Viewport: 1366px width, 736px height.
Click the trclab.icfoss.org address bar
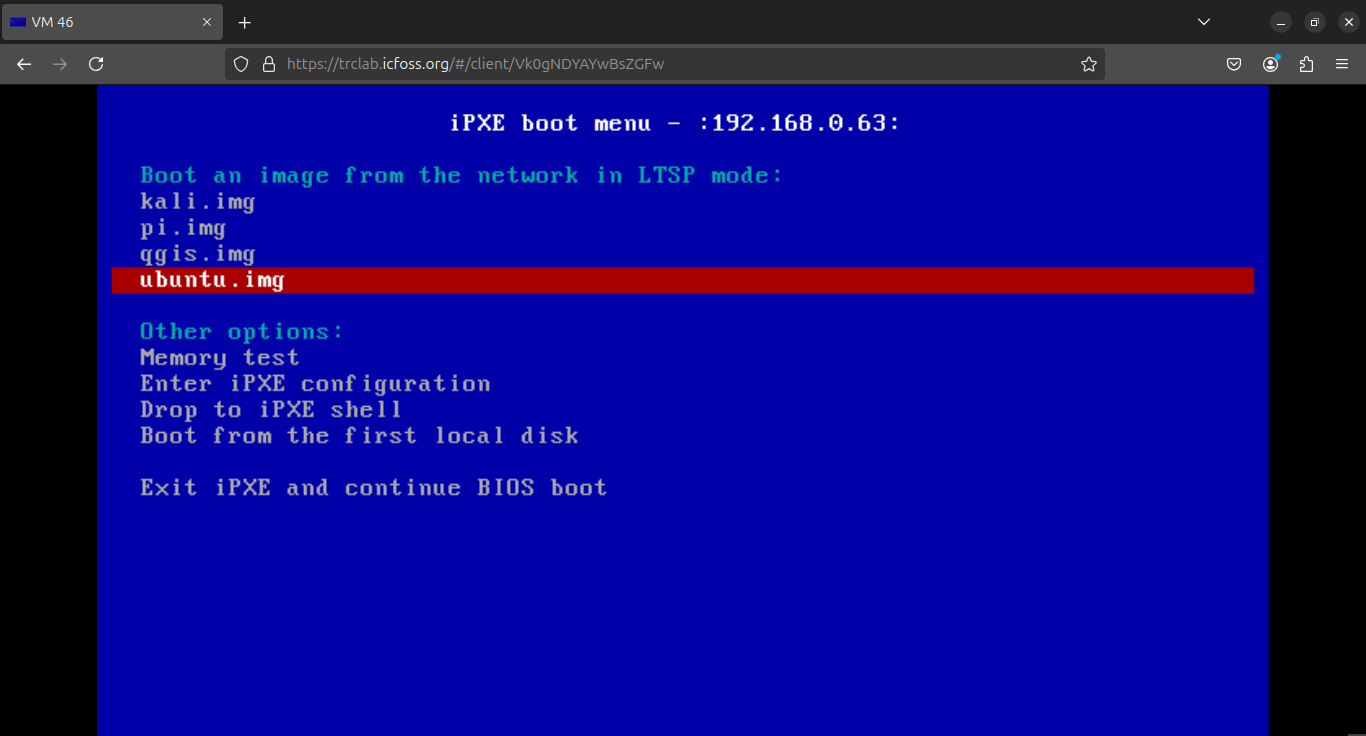pos(665,64)
